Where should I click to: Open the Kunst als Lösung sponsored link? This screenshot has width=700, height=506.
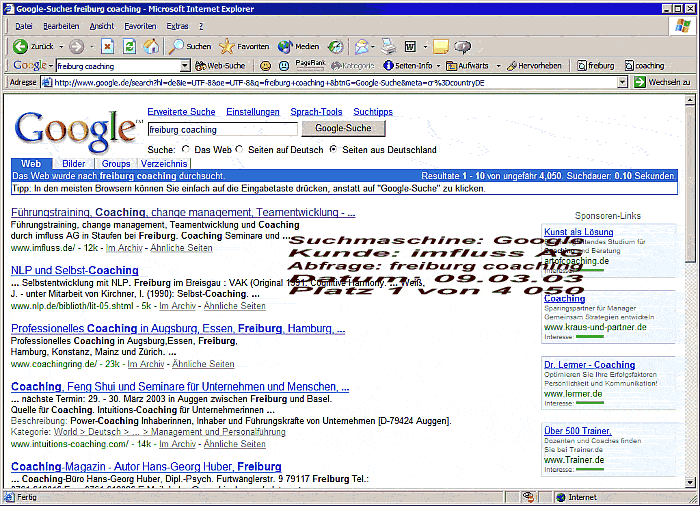tap(578, 232)
